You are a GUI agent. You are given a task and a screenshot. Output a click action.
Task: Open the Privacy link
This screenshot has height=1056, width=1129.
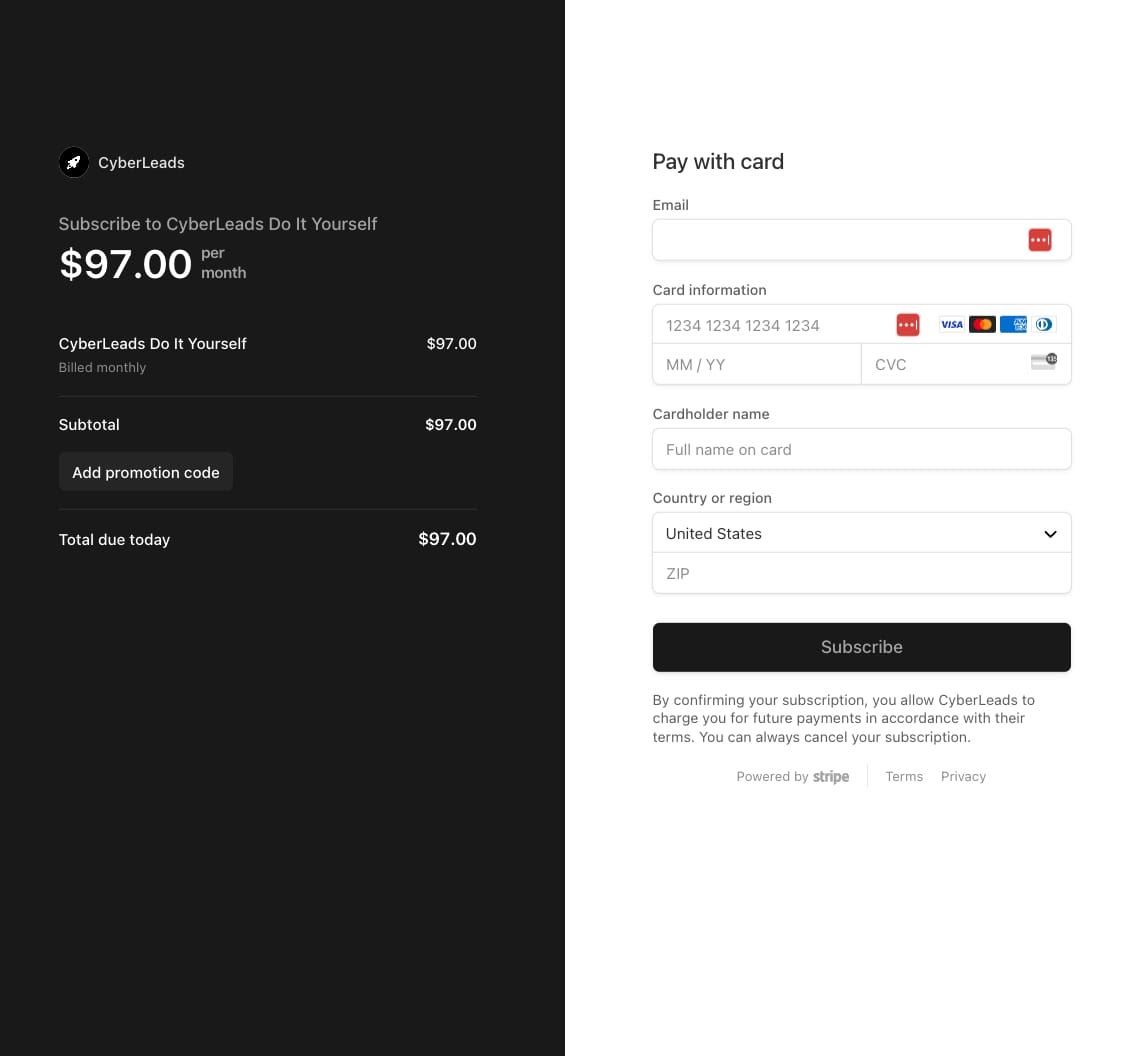point(963,776)
